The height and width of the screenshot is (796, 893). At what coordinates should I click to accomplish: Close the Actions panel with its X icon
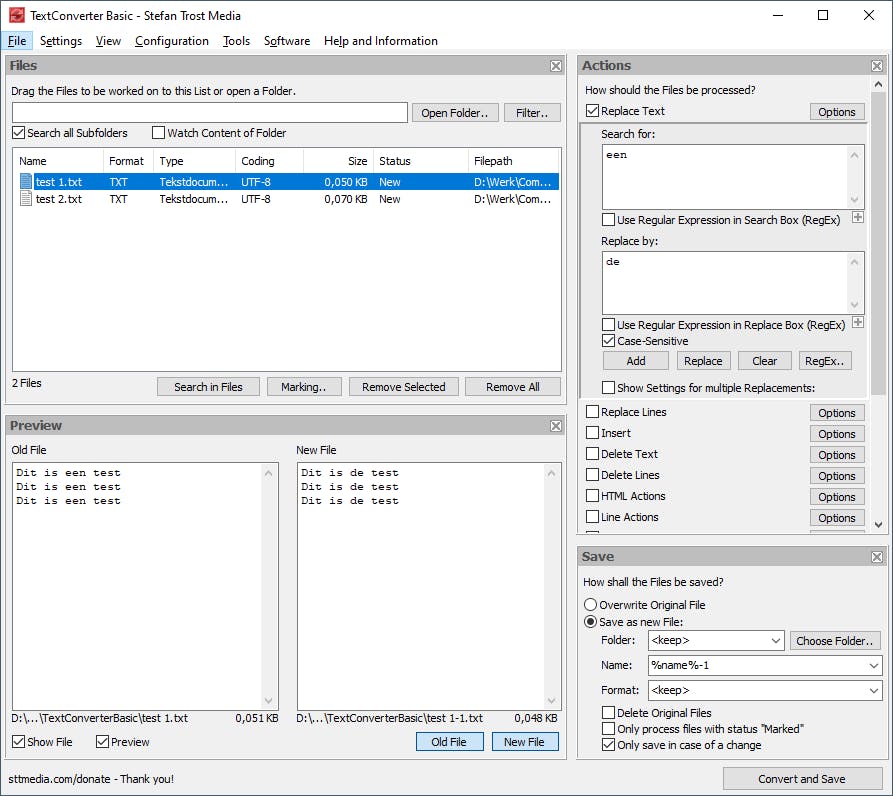[877, 66]
